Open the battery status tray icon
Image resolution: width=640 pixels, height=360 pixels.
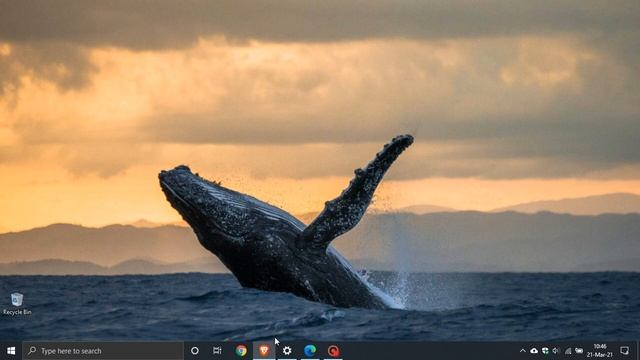(x=579, y=351)
